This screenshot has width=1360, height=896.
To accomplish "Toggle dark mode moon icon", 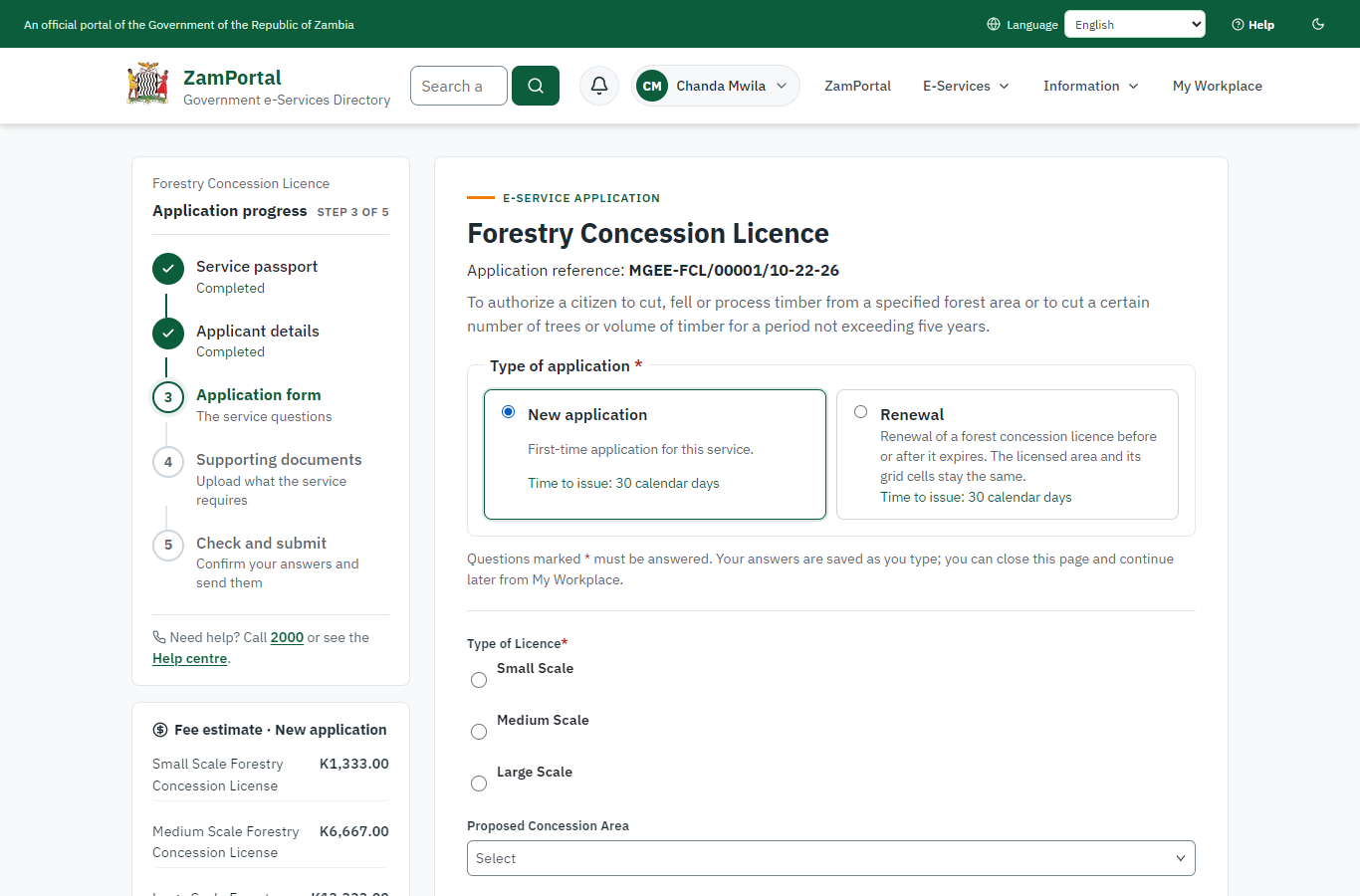I will pos(1318,24).
